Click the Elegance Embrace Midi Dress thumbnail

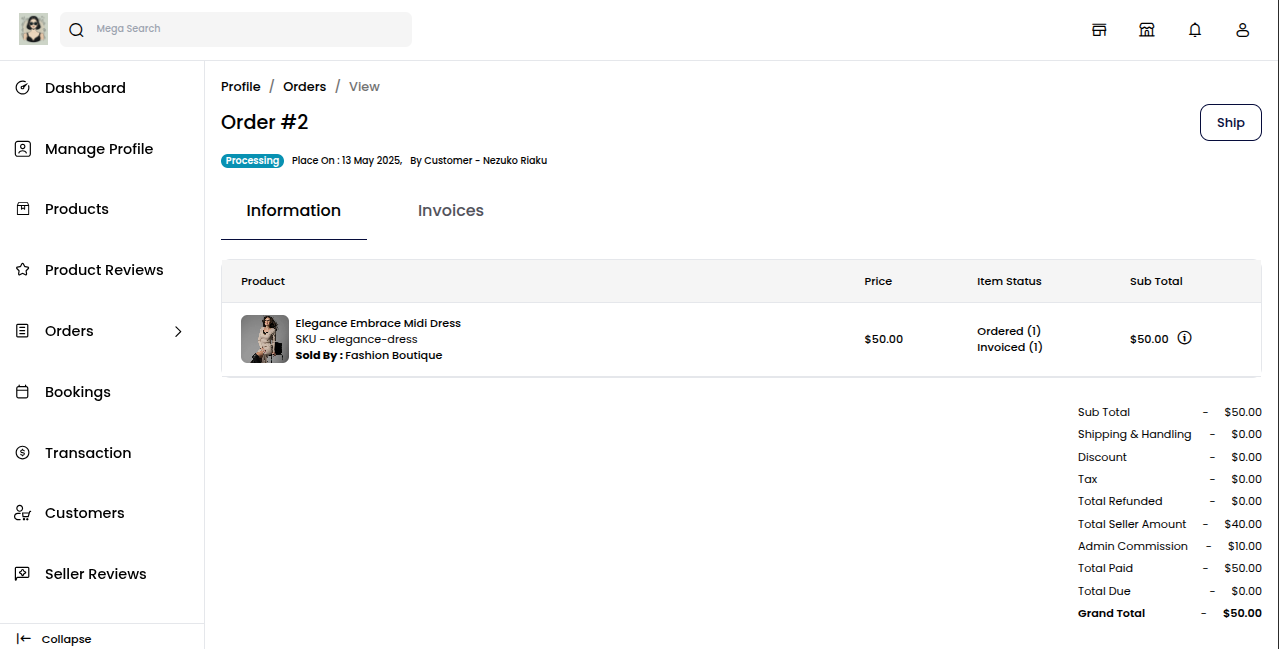point(265,339)
